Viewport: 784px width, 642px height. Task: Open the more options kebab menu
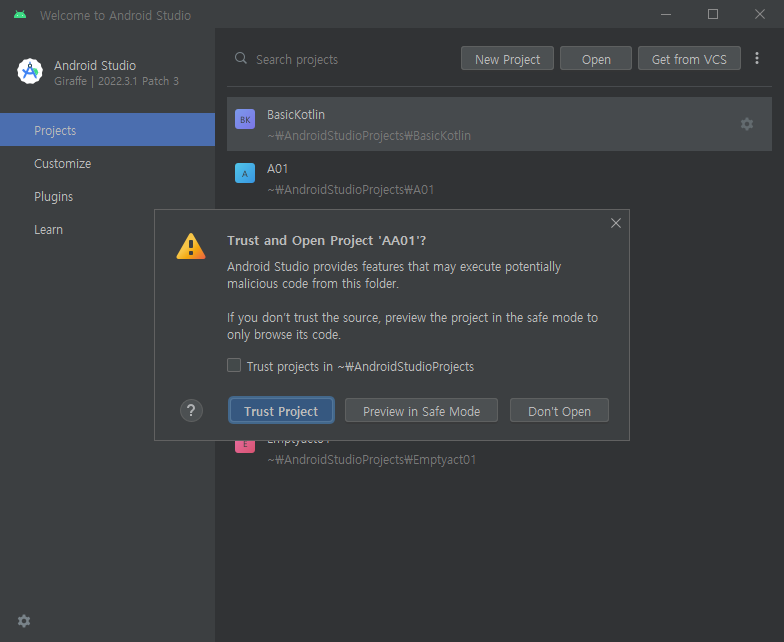pyautogui.click(x=757, y=58)
